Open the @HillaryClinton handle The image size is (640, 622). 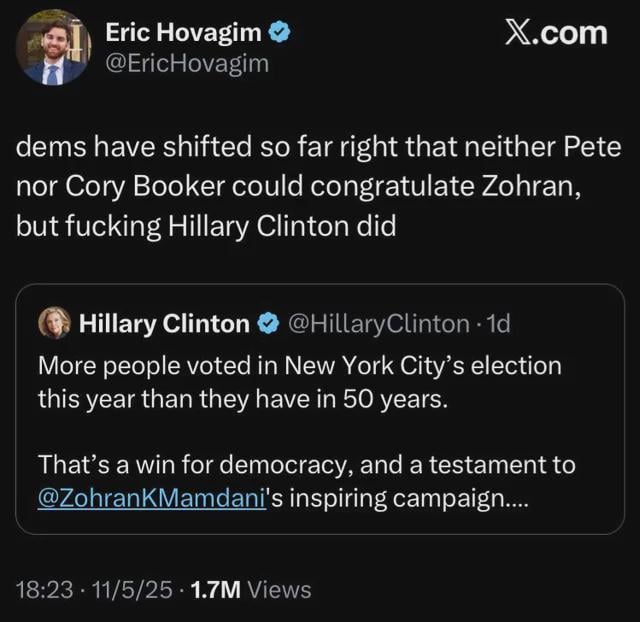click(377, 323)
